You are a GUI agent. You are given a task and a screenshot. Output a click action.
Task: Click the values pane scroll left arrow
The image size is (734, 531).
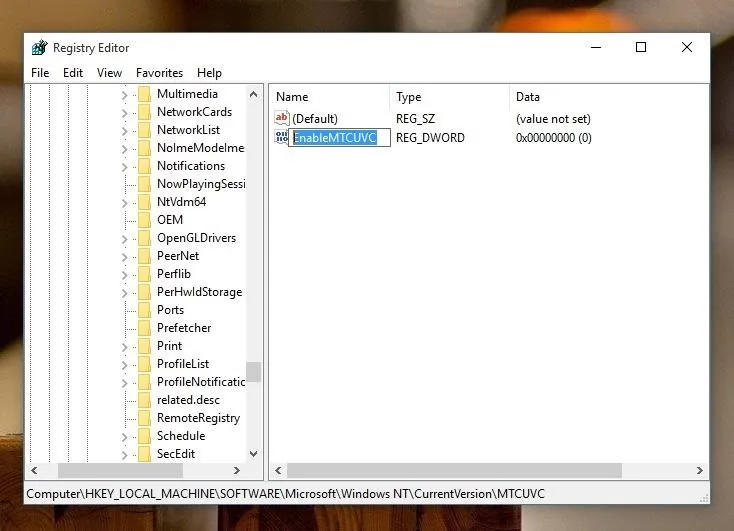tap(279, 470)
